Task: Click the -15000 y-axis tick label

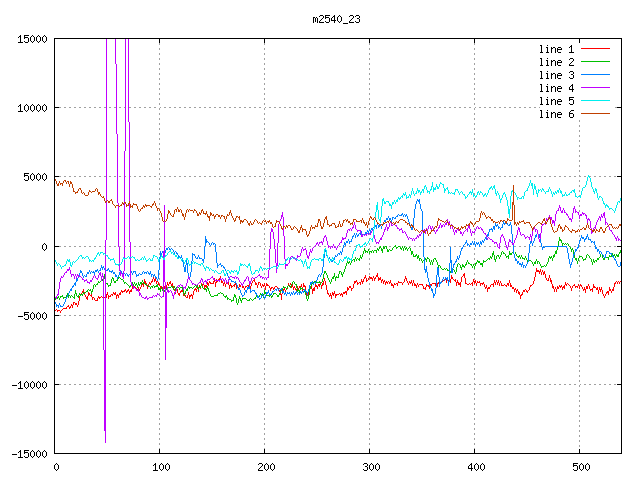Action: pyautogui.click(x=28, y=453)
